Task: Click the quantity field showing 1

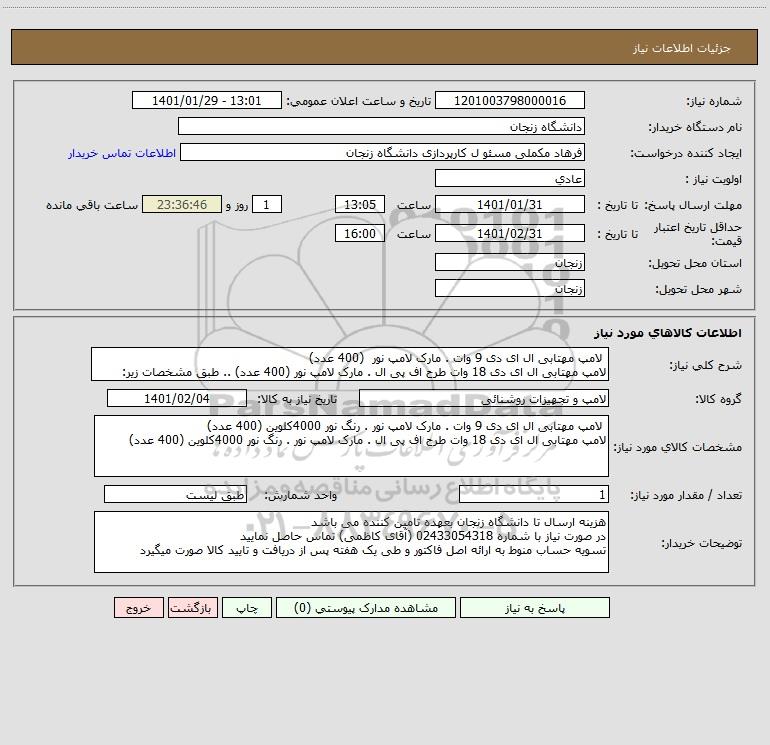Action: click(534, 494)
